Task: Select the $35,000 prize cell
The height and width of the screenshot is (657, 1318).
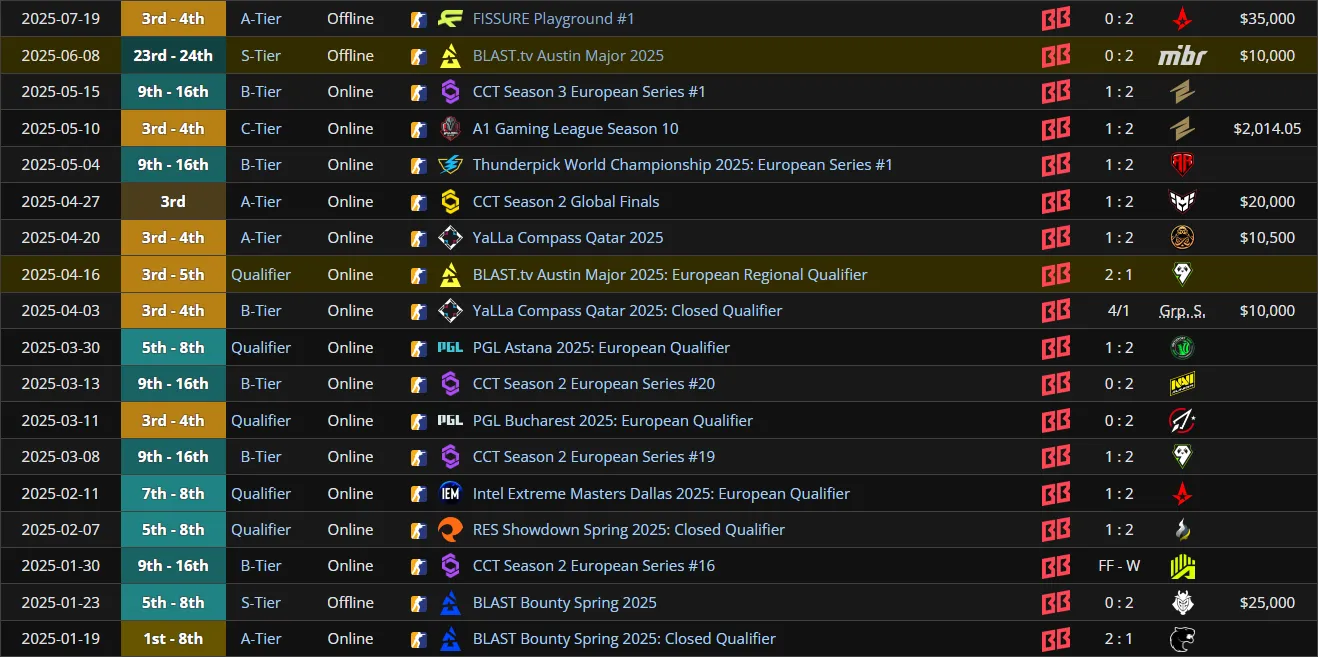Action: pos(1267,19)
